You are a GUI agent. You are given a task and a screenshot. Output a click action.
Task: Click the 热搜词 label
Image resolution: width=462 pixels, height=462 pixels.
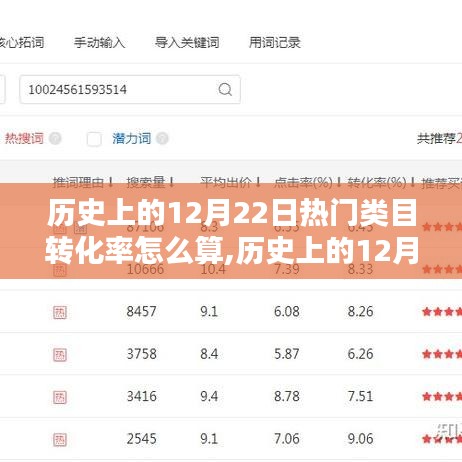pos(24,138)
